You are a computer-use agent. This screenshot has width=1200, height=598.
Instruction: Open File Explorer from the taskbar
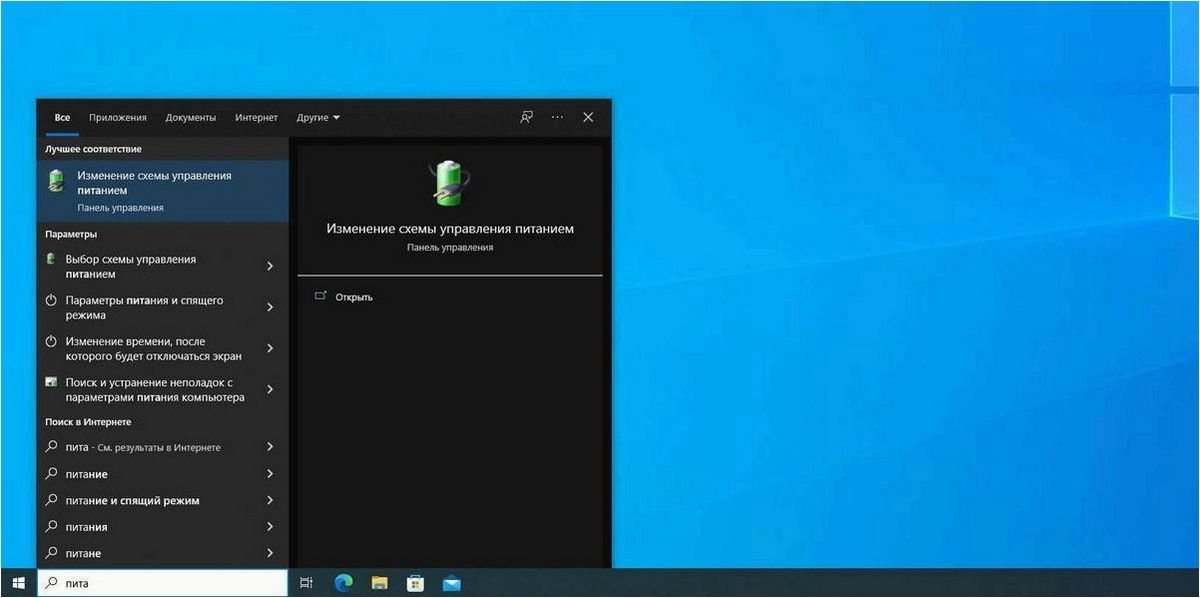point(379,583)
